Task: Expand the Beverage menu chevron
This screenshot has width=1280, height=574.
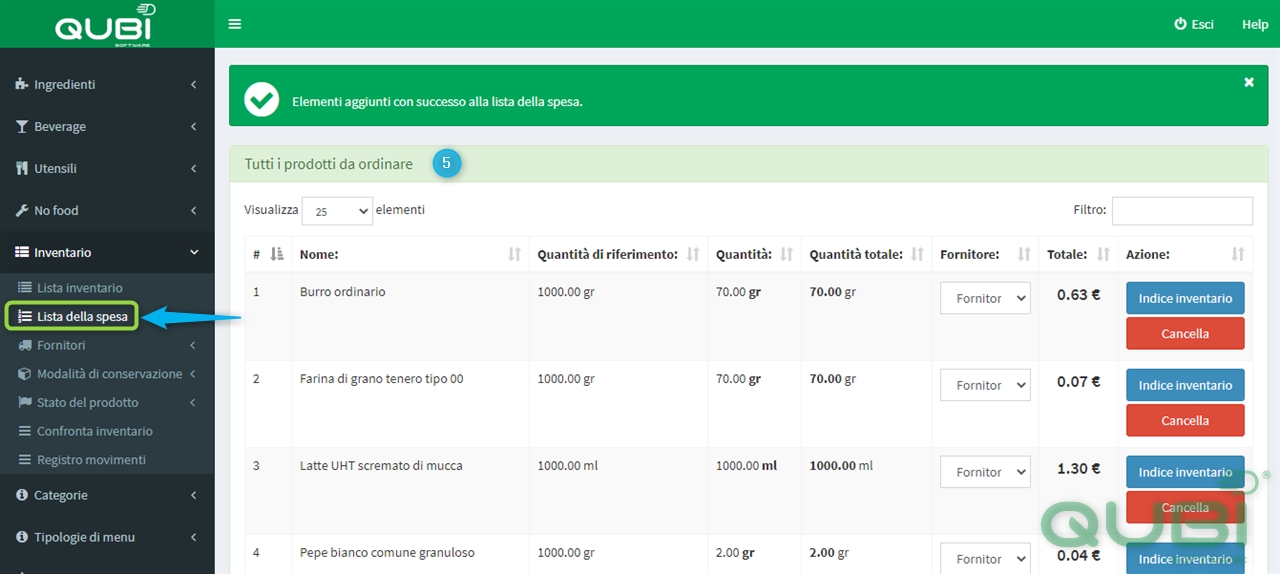Action: coord(193,127)
